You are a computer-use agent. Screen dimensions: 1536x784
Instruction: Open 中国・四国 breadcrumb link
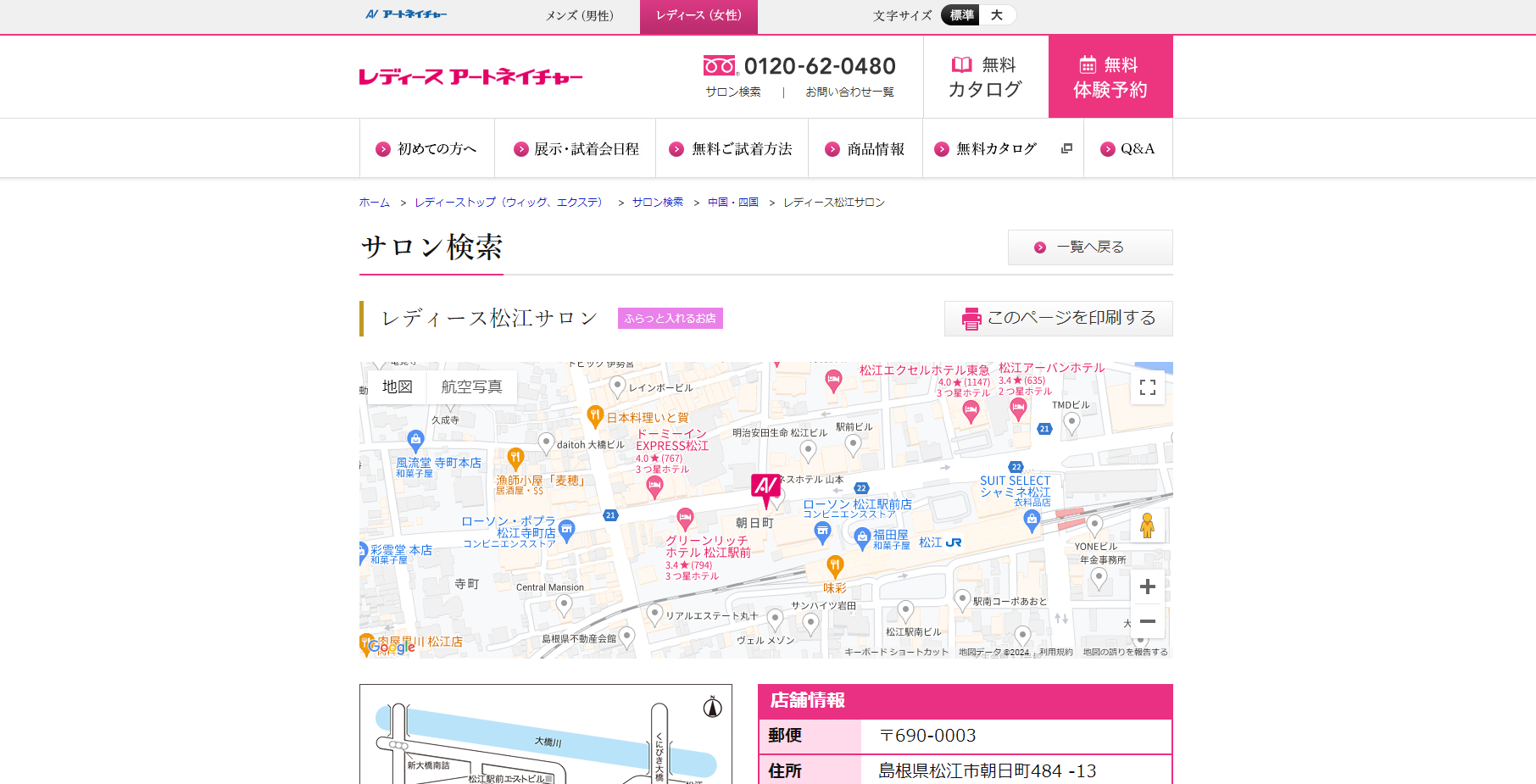(x=733, y=202)
